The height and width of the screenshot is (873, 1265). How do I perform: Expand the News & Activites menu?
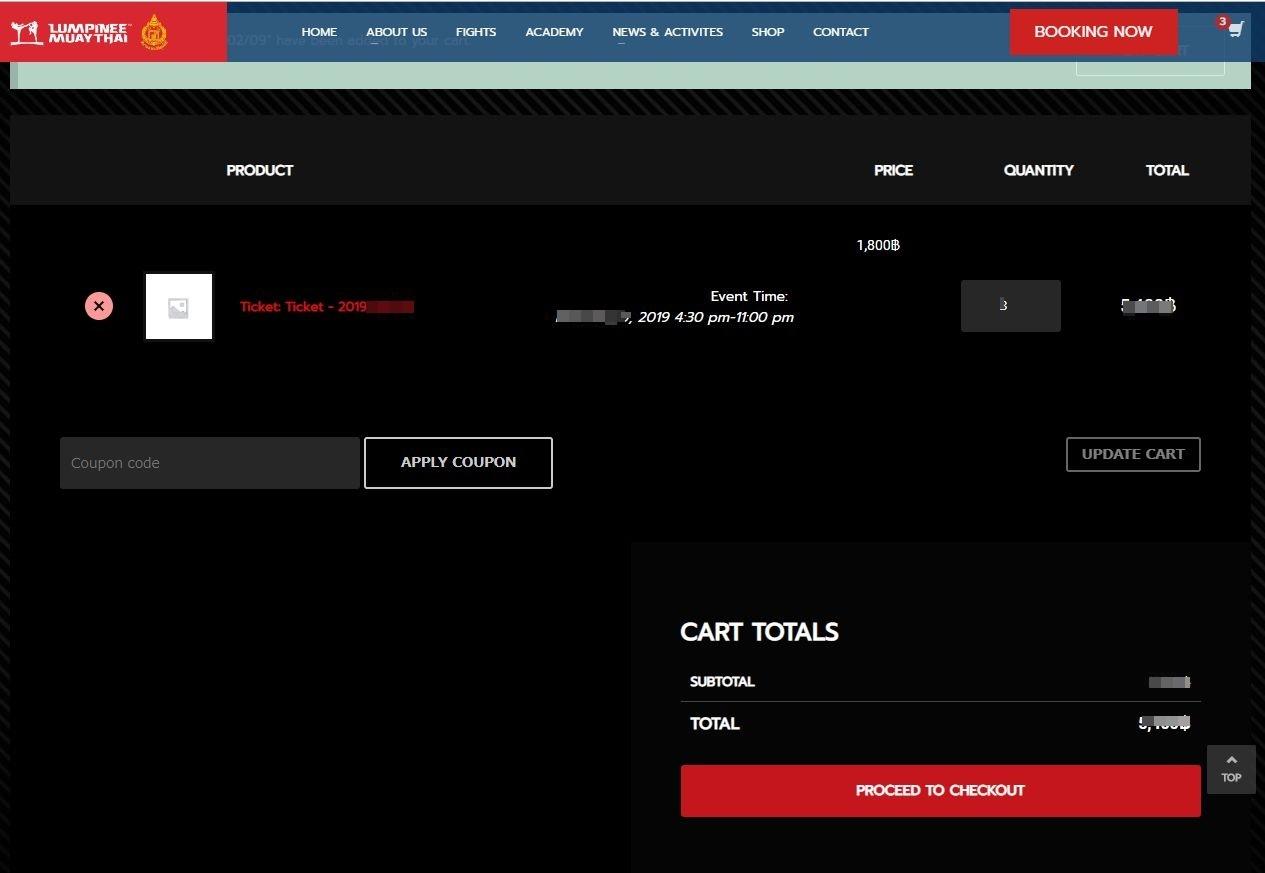[x=667, y=32]
